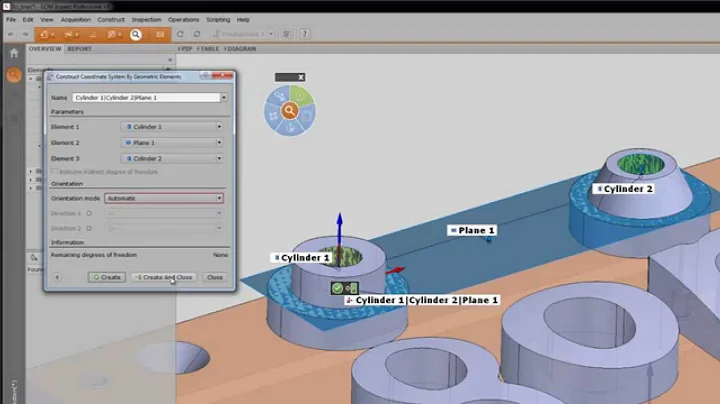The image size is (720, 404).
Task: Switch to the OVERVIEW tab
Action: (45, 49)
